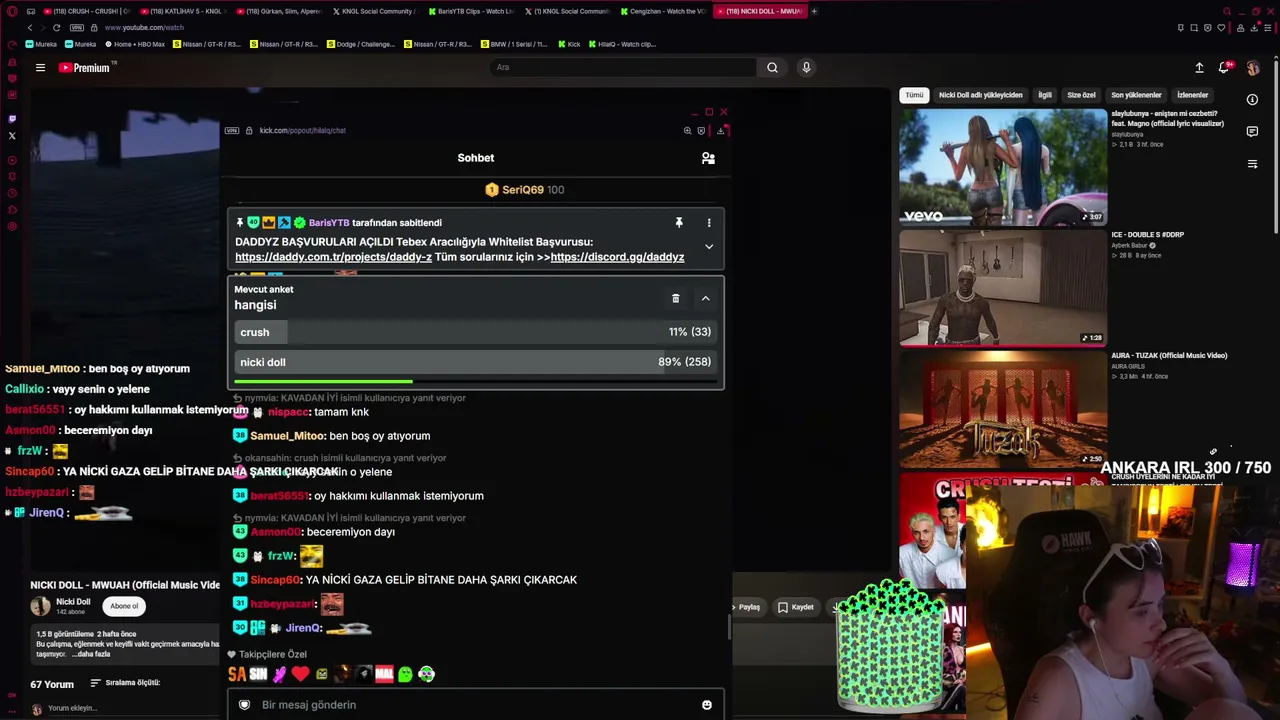The image size is (1280, 720).
Task: Expand the pinned message chevron
Action: [x=709, y=247]
